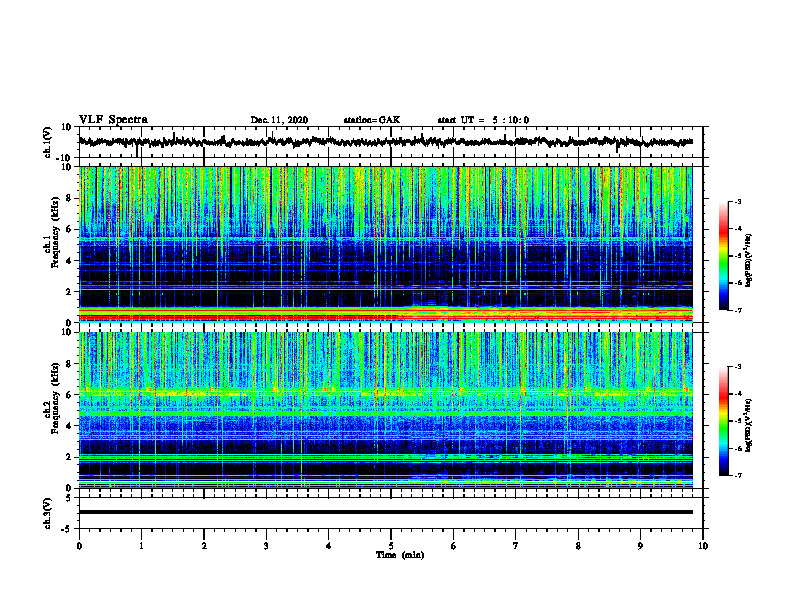Click the "5" minute time-axis tick label
This screenshot has width=792, height=612.
point(391,546)
